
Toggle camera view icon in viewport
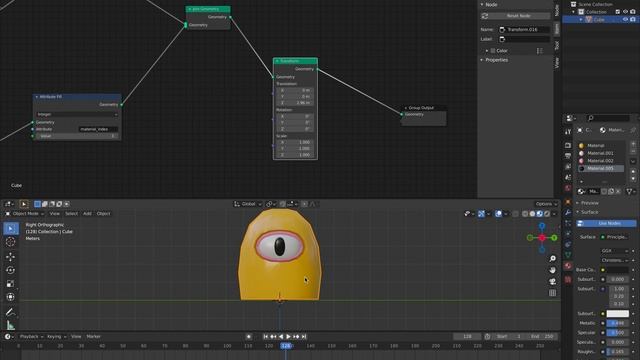pos(552,282)
